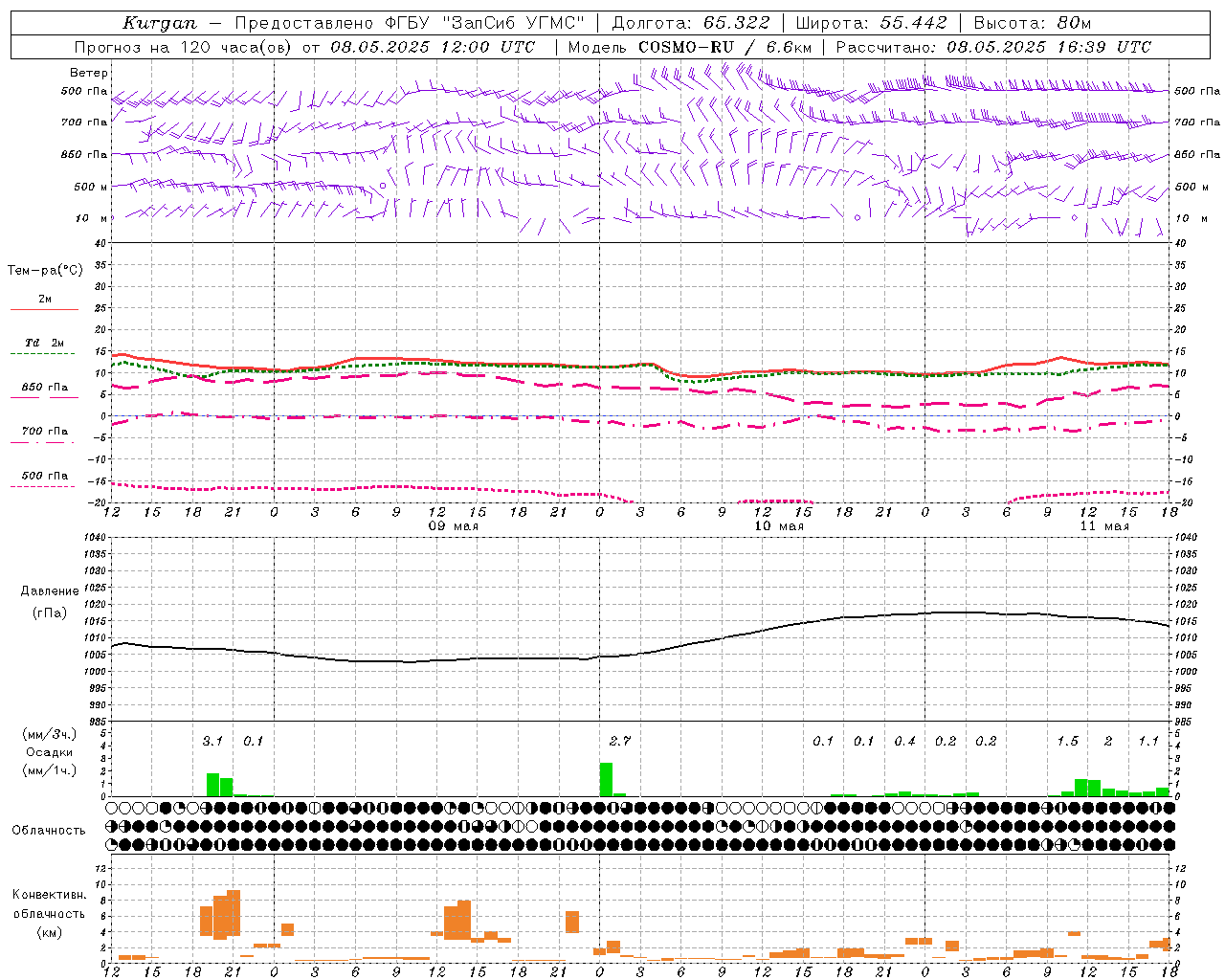The height and width of the screenshot is (980, 1225).
Task: Click the precipitation value "0.4"
Action: coord(905,741)
